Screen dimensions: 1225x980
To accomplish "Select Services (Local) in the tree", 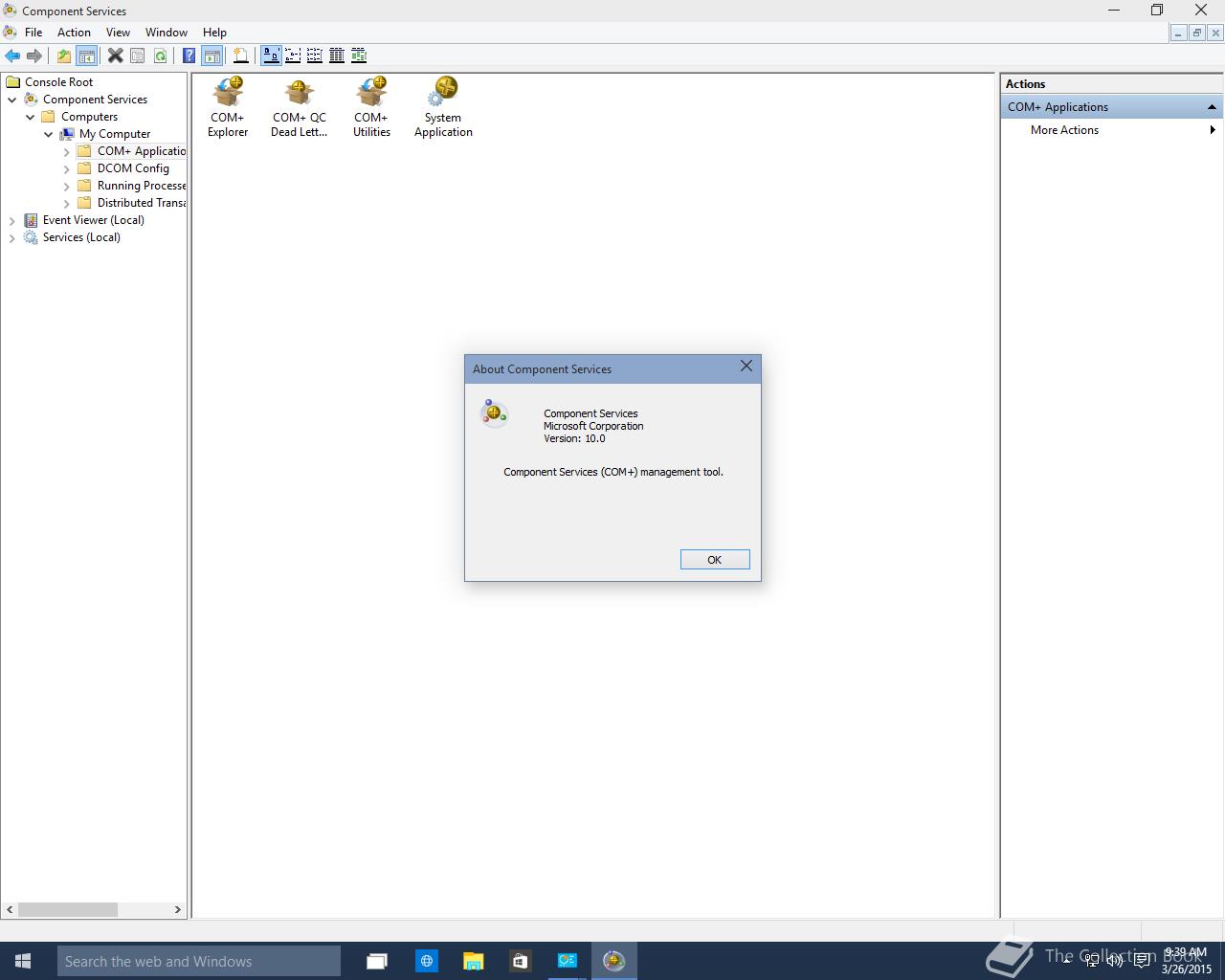I will [81, 237].
